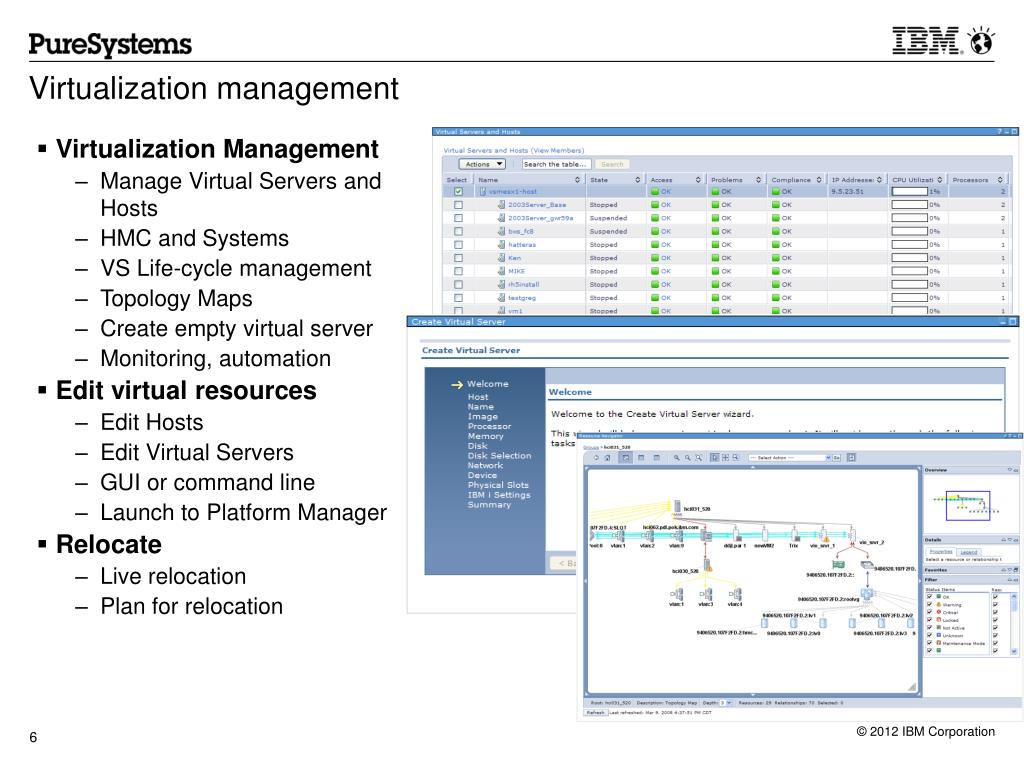This screenshot has width=1024, height=768.
Task: Sort table by Name column arrows
Action: click(x=577, y=180)
